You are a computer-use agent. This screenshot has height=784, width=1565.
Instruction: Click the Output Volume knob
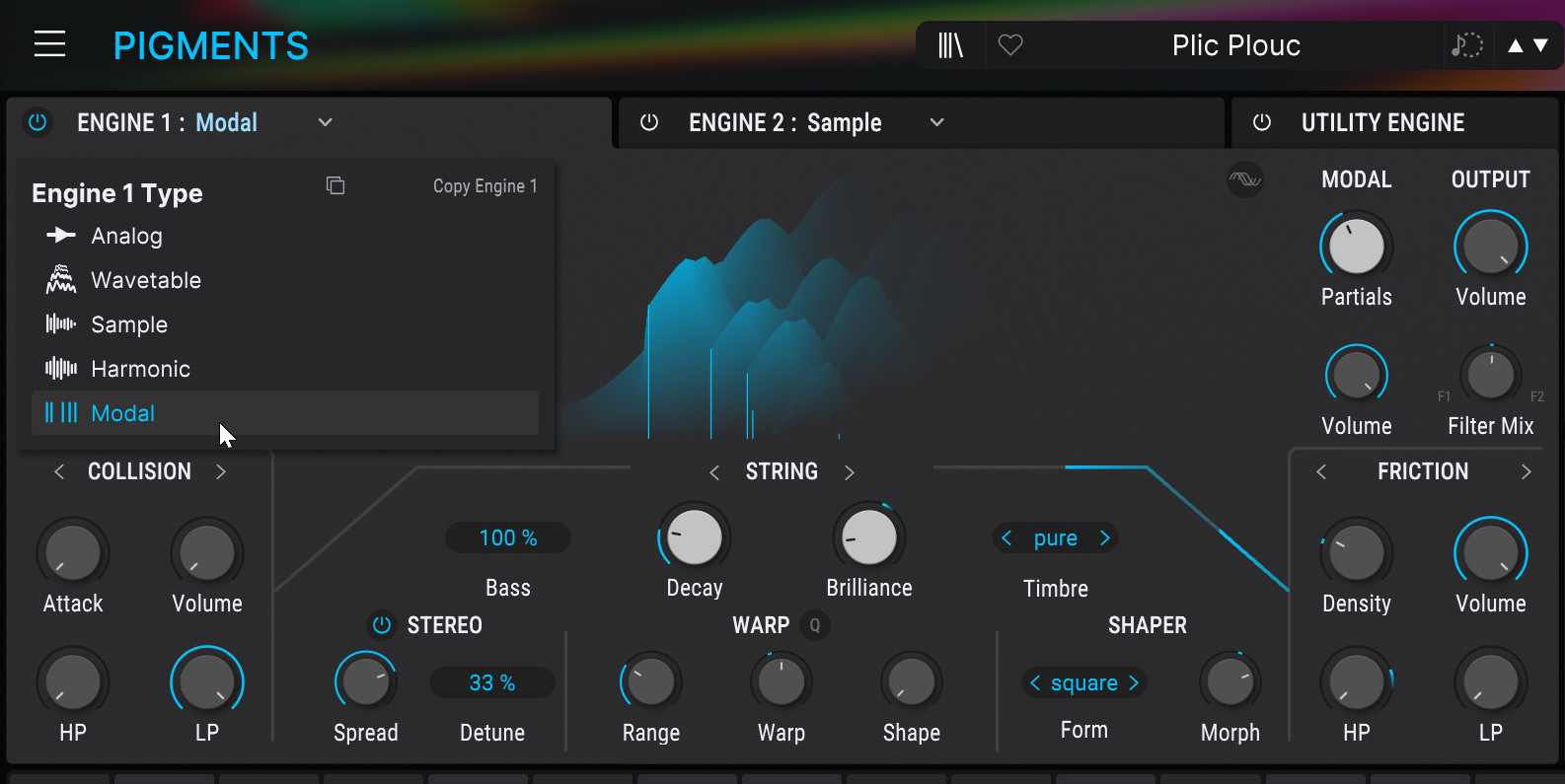pyautogui.click(x=1491, y=247)
